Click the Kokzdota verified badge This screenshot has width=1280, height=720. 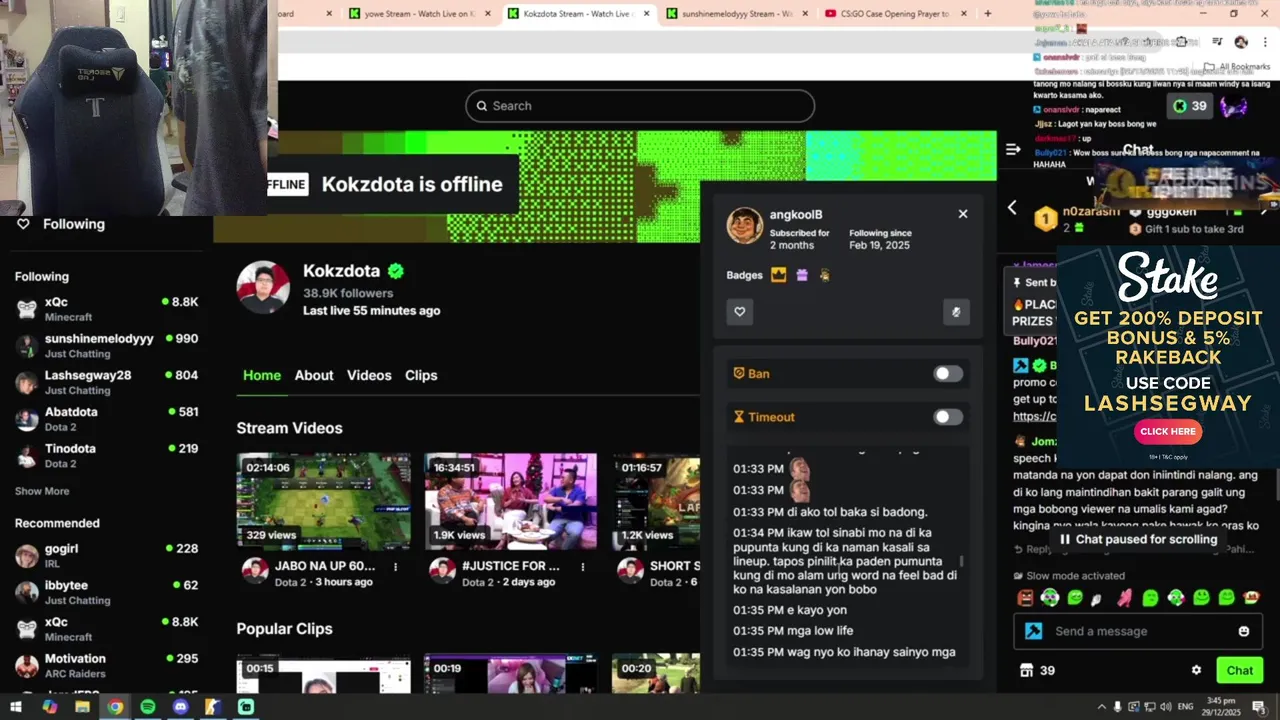396,271
